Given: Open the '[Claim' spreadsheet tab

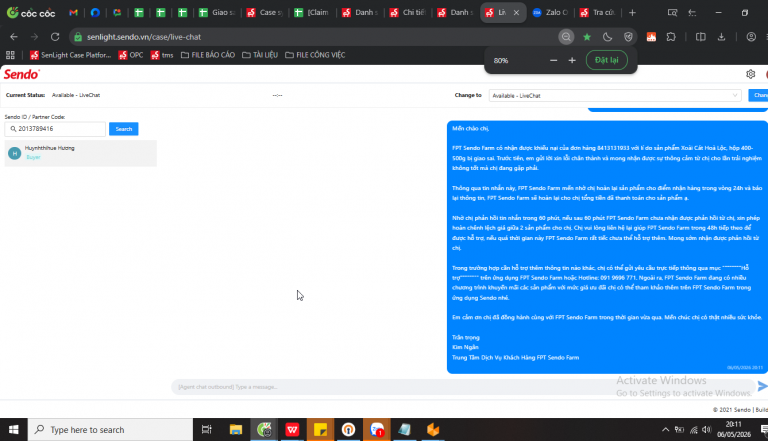Looking at the screenshot, I should [x=312, y=13].
